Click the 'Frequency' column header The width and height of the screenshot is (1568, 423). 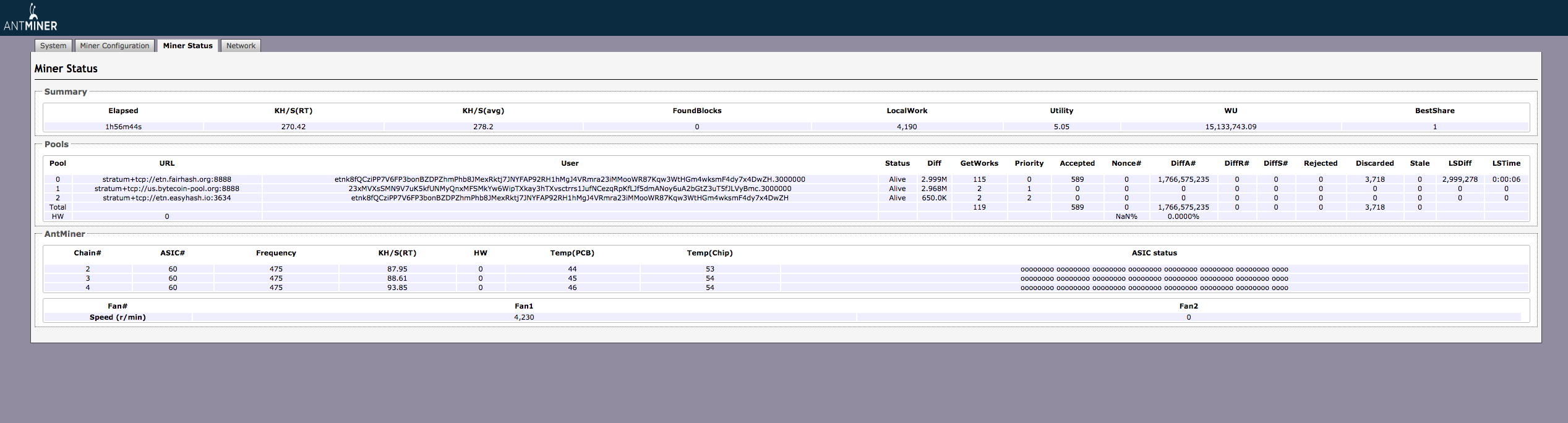276,253
